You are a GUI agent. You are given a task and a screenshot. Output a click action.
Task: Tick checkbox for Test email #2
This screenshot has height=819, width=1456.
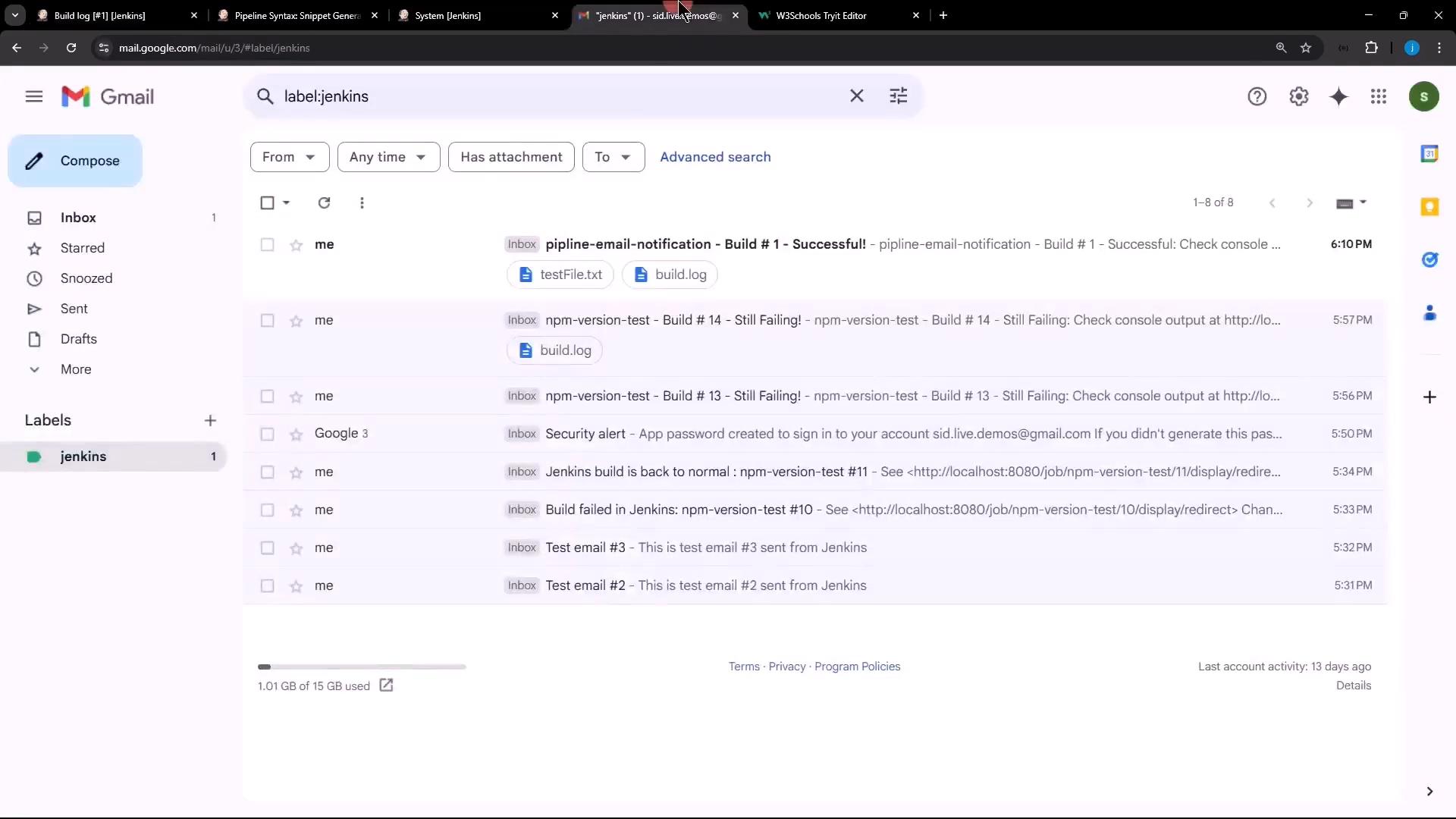(x=267, y=585)
